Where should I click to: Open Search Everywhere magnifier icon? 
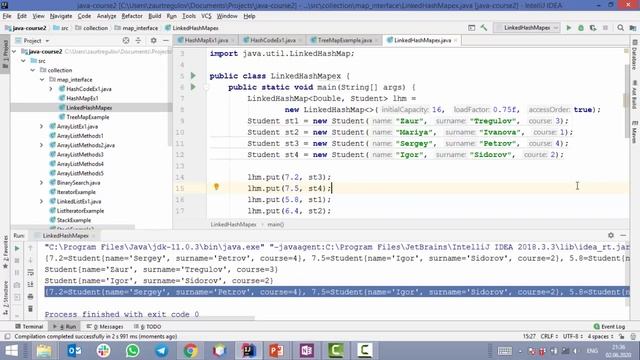(x=620, y=28)
